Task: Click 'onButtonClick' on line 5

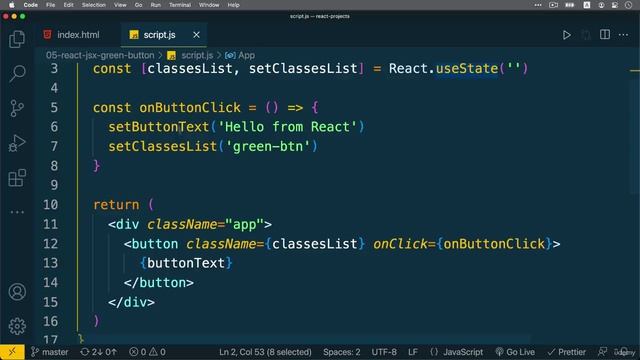Action: [190, 108]
